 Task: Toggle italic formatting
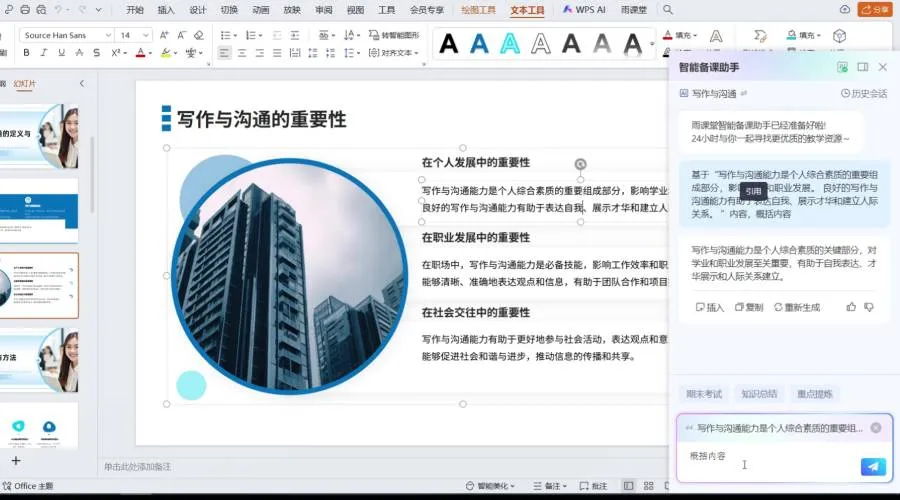pos(44,53)
